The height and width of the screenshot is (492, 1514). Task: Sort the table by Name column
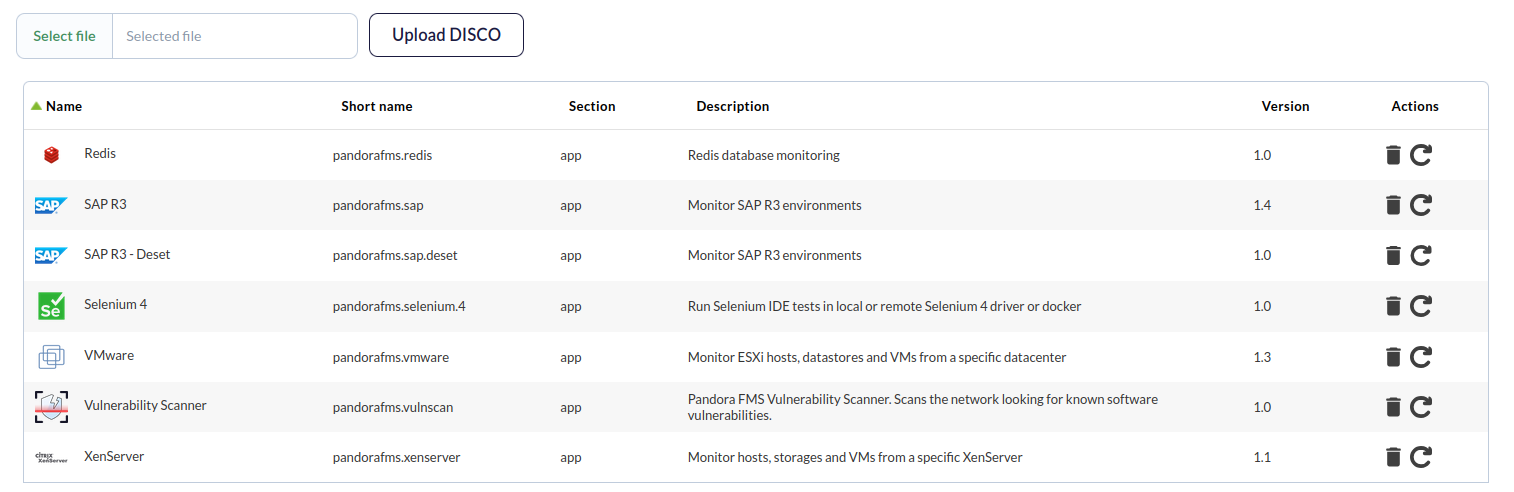(64, 106)
